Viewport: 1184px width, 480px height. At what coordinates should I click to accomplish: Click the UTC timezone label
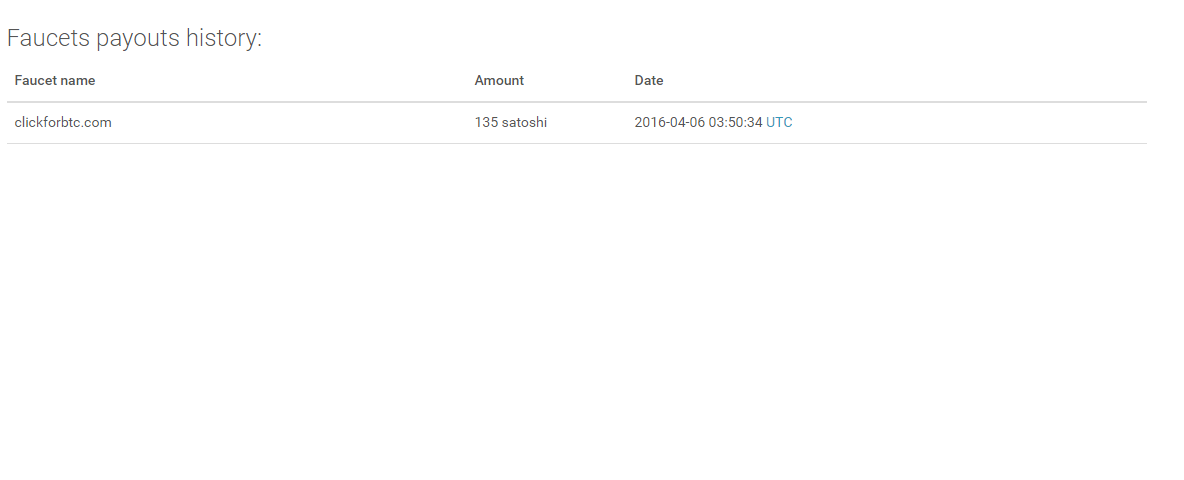pyautogui.click(x=779, y=123)
